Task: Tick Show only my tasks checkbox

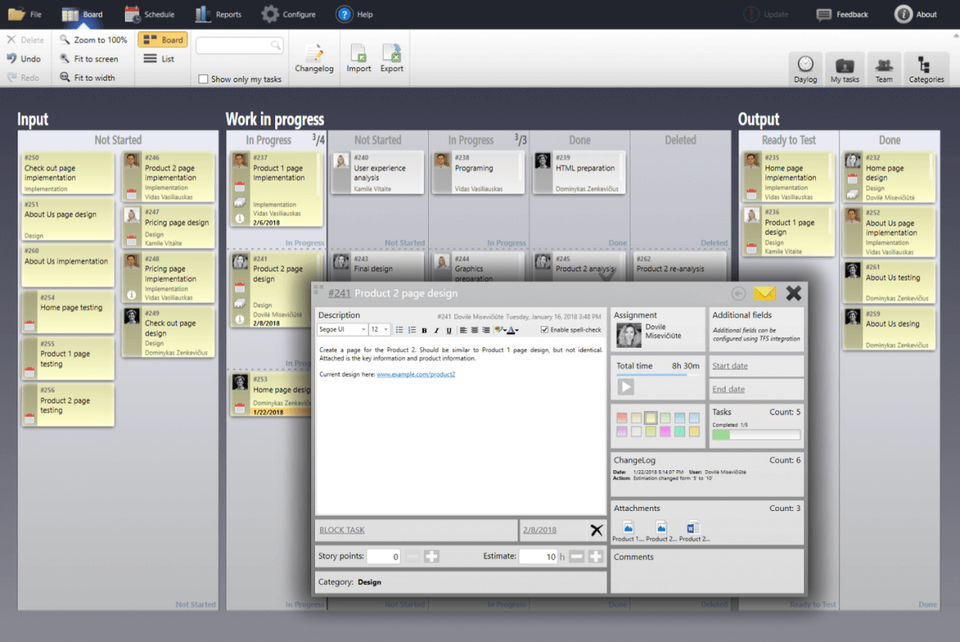Action: coord(203,79)
